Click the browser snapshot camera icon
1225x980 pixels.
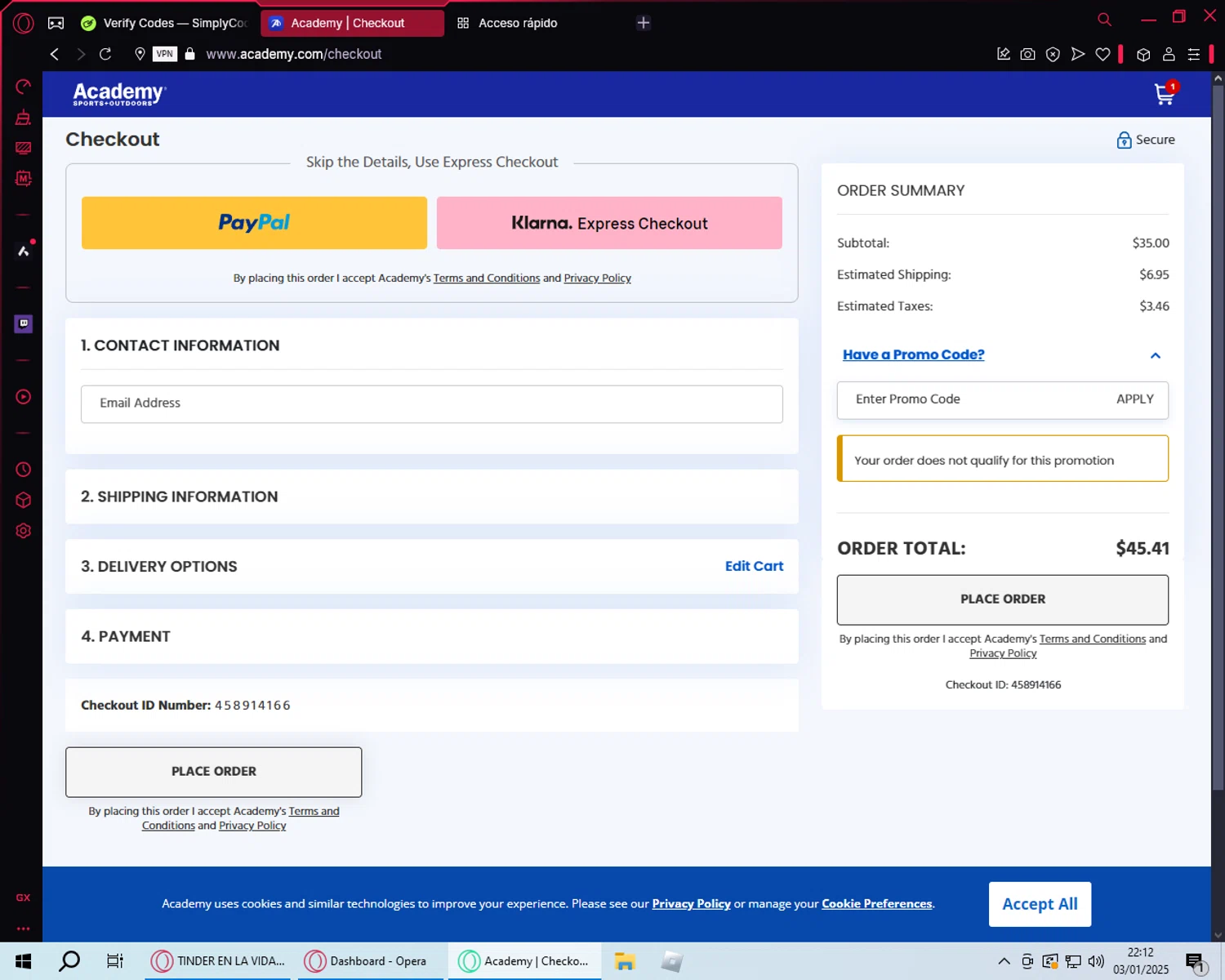click(x=1028, y=54)
